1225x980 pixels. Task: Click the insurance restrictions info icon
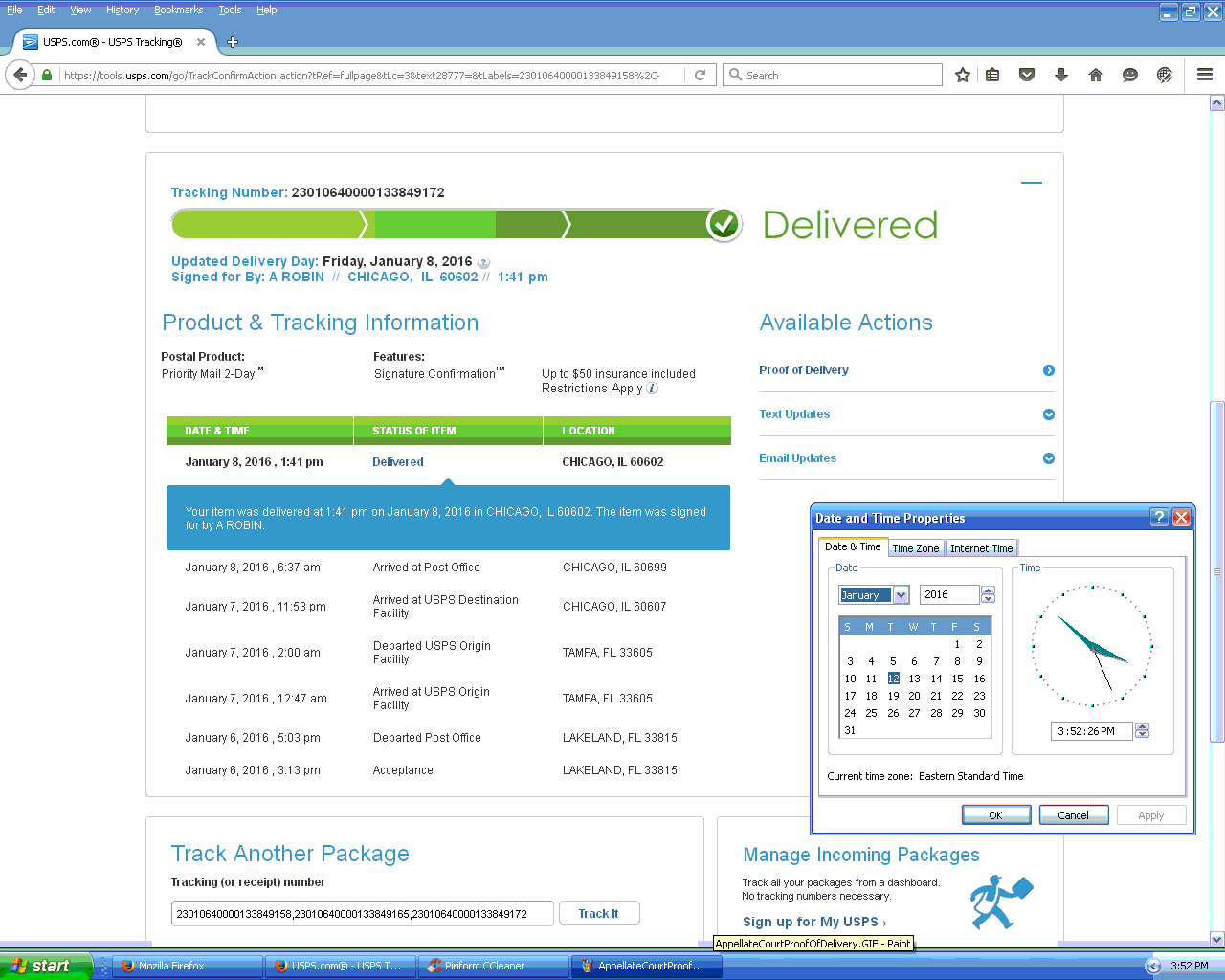pyautogui.click(x=653, y=389)
